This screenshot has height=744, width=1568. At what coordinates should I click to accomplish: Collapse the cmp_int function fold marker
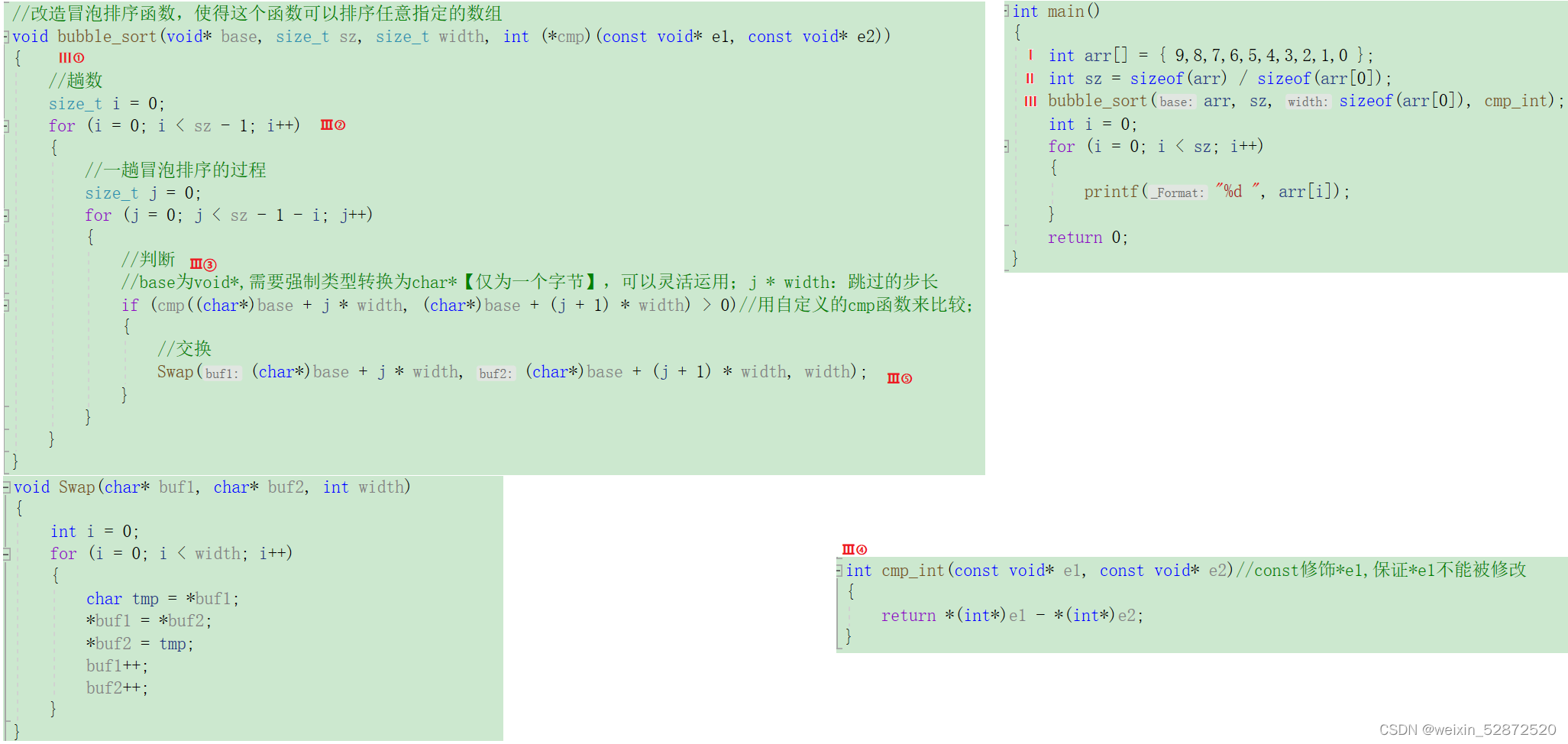pos(840,570)
